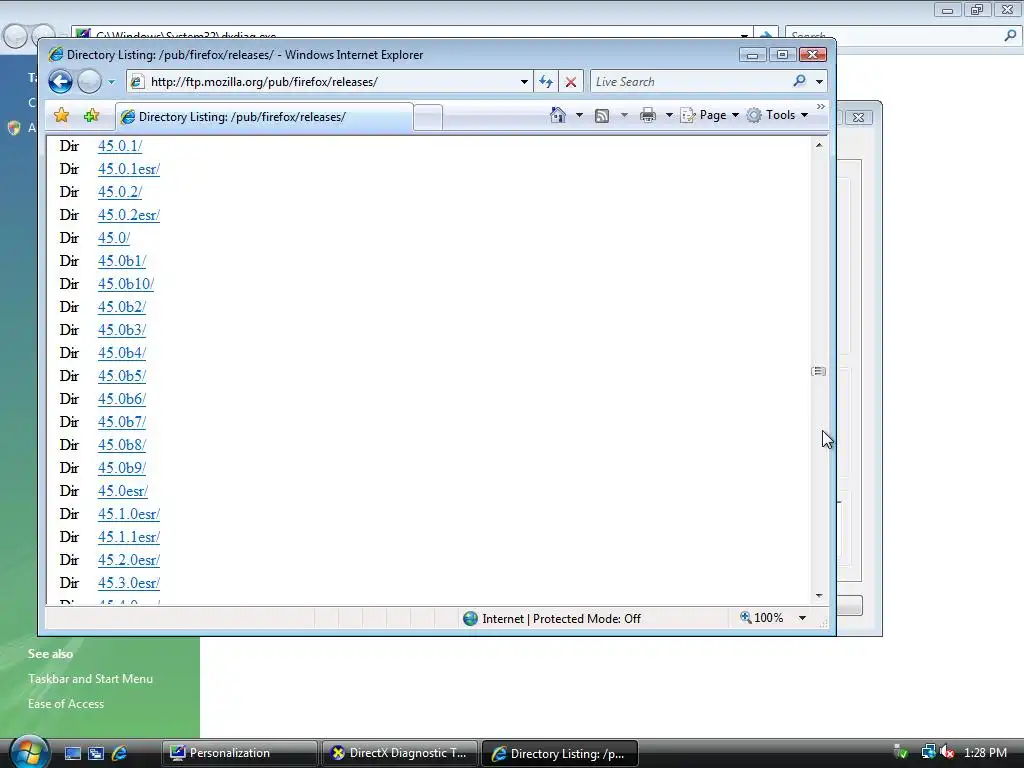Click the page scrollbar down arrow
The width and height of the screenshot is (1024, 768).
[x=819, y=596]
